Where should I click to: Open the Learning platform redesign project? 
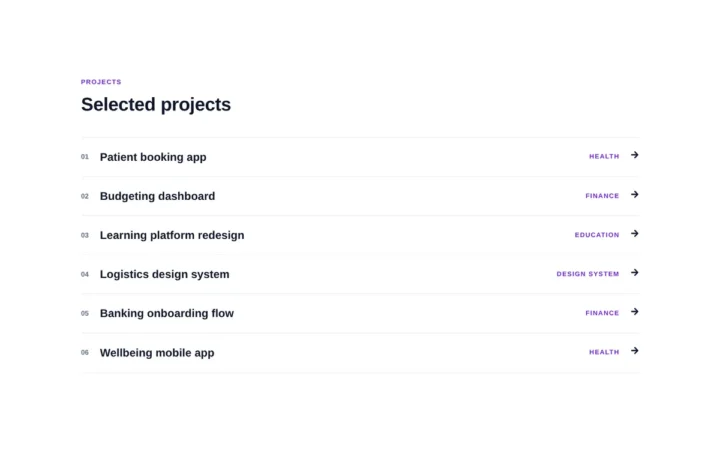(360, 235)
